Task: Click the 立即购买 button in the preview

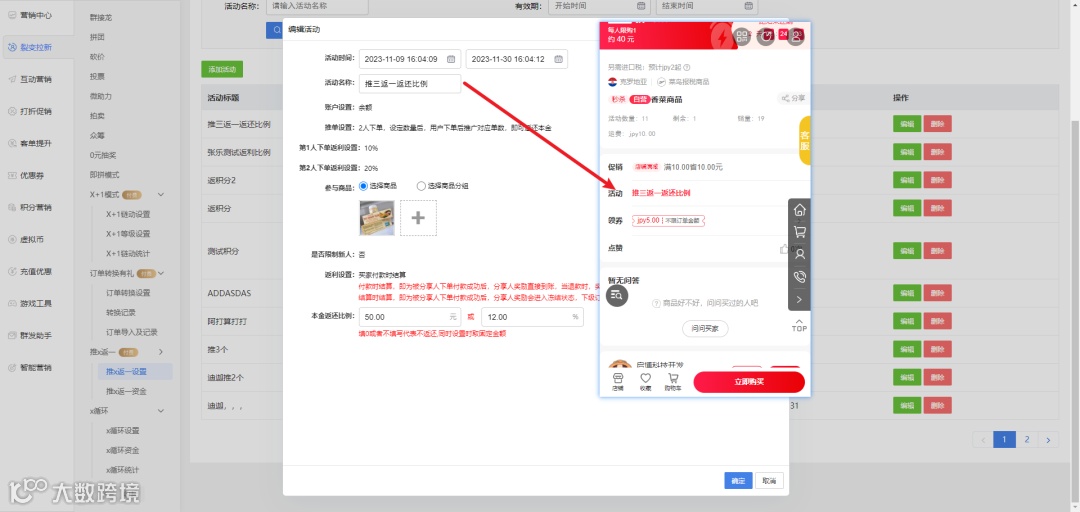Action: pos(749,382)
